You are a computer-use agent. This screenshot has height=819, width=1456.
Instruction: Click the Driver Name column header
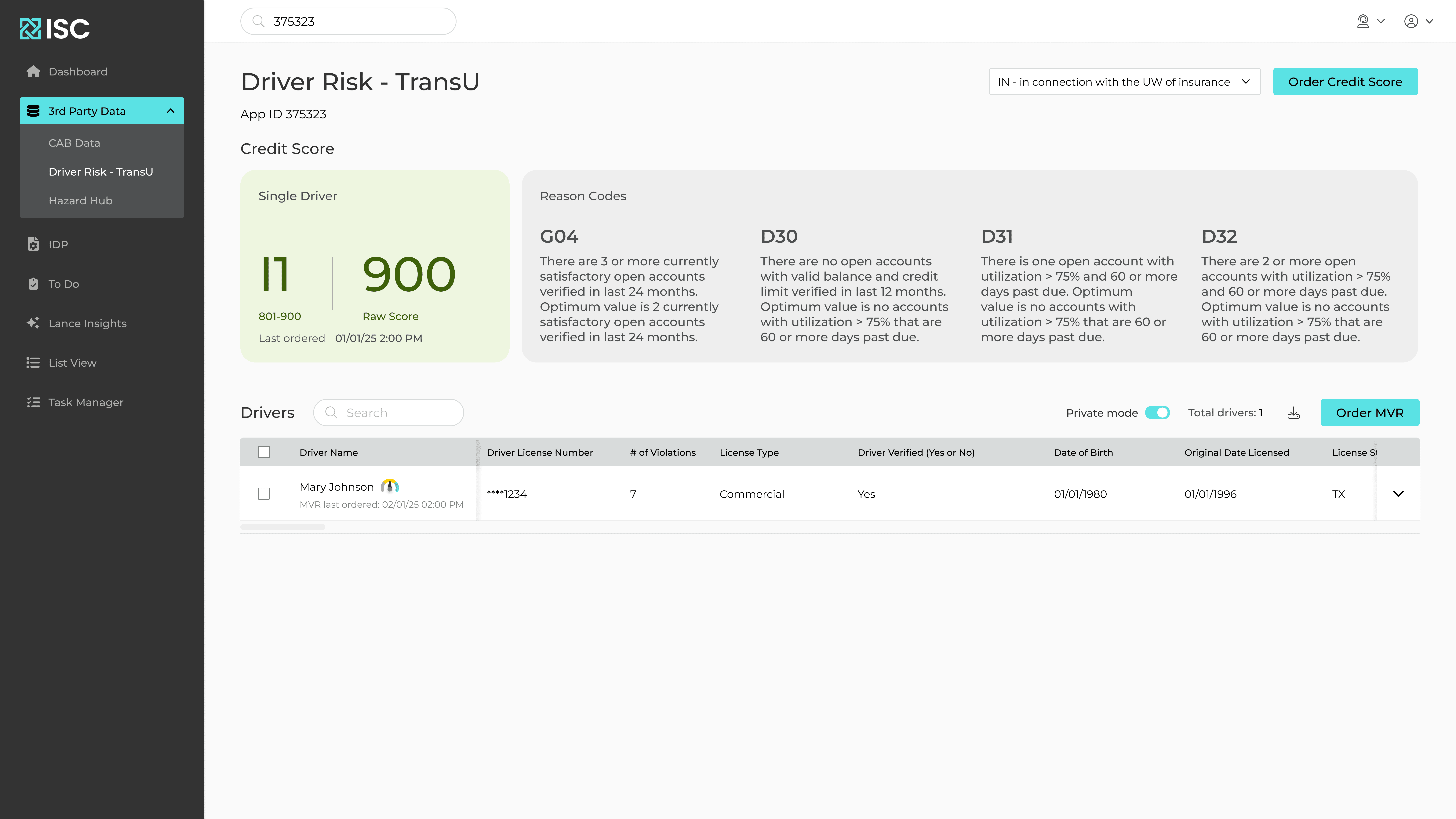(328, 453)
